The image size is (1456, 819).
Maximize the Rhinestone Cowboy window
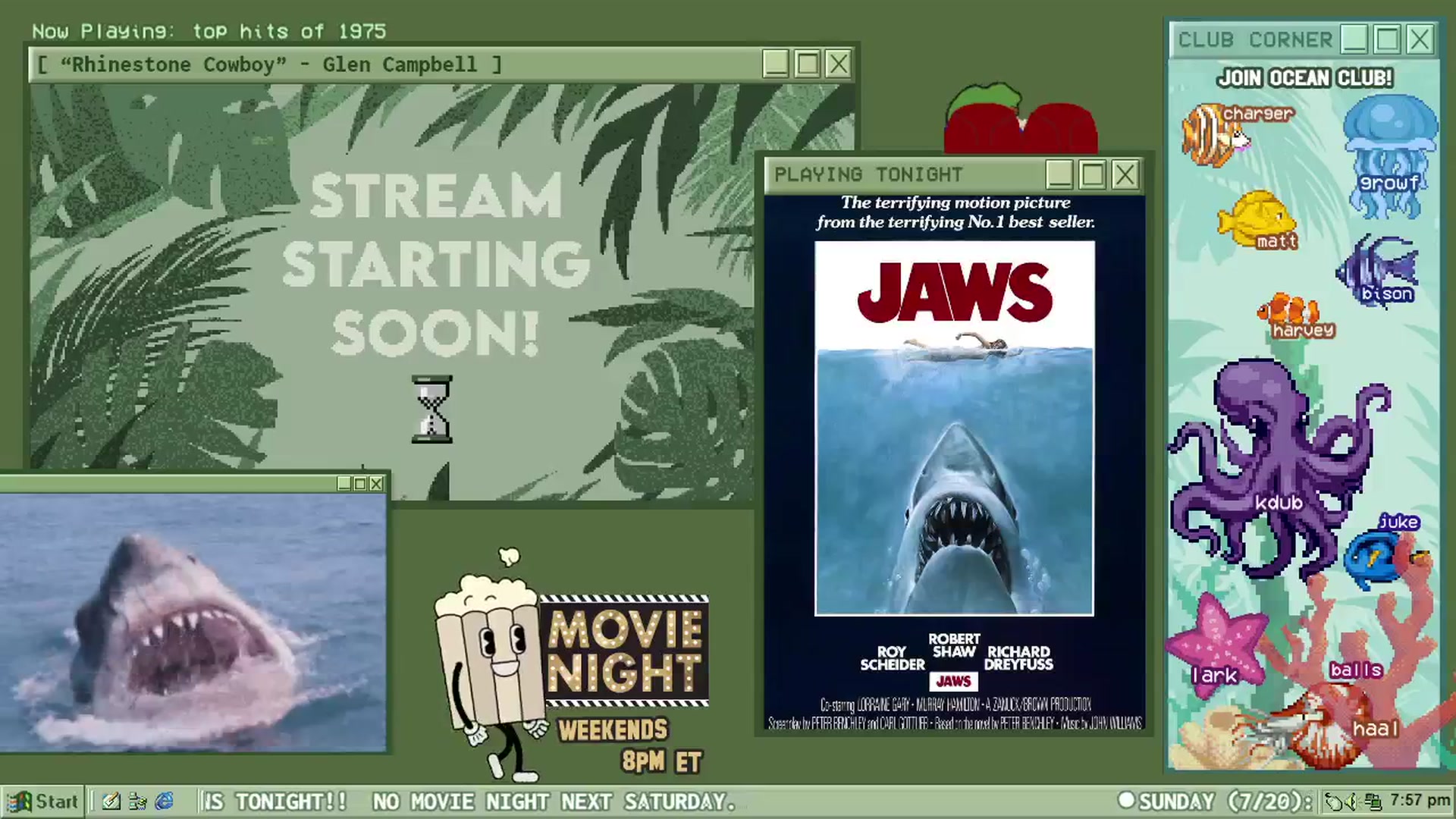[x=807, y=64]
